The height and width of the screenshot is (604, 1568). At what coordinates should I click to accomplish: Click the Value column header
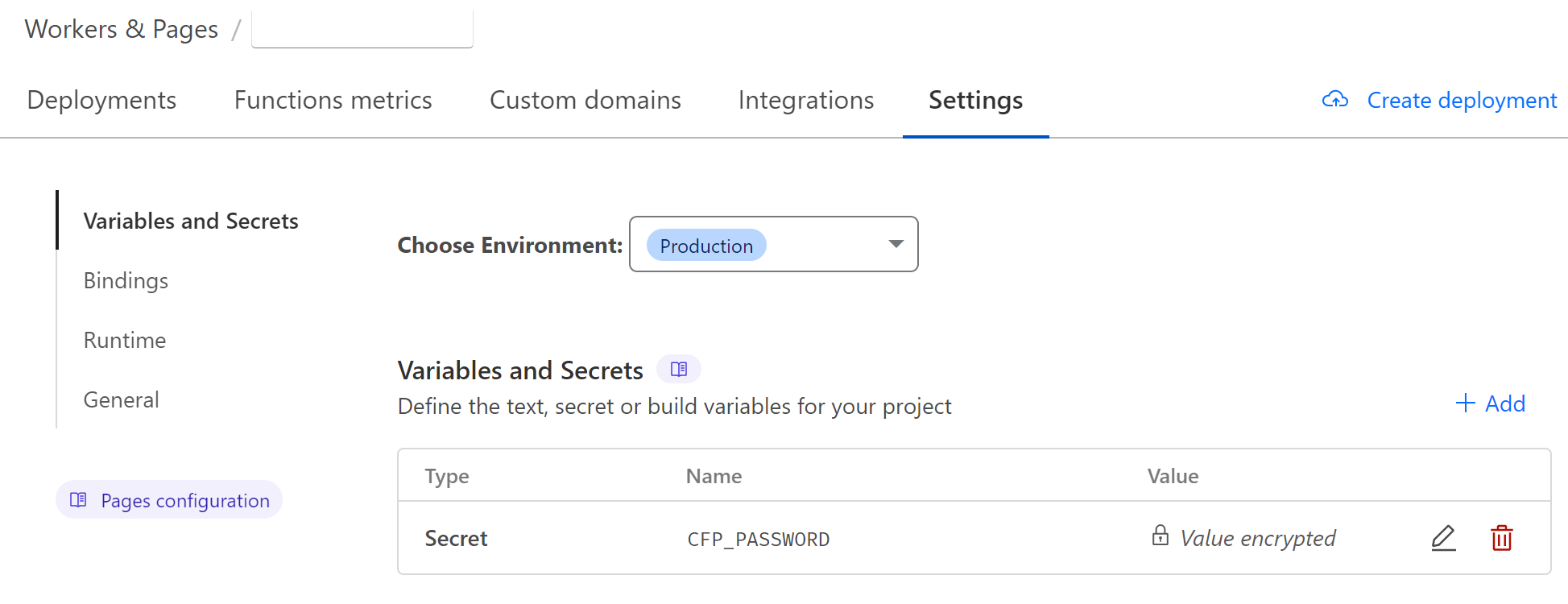(x=1173, y=476)
